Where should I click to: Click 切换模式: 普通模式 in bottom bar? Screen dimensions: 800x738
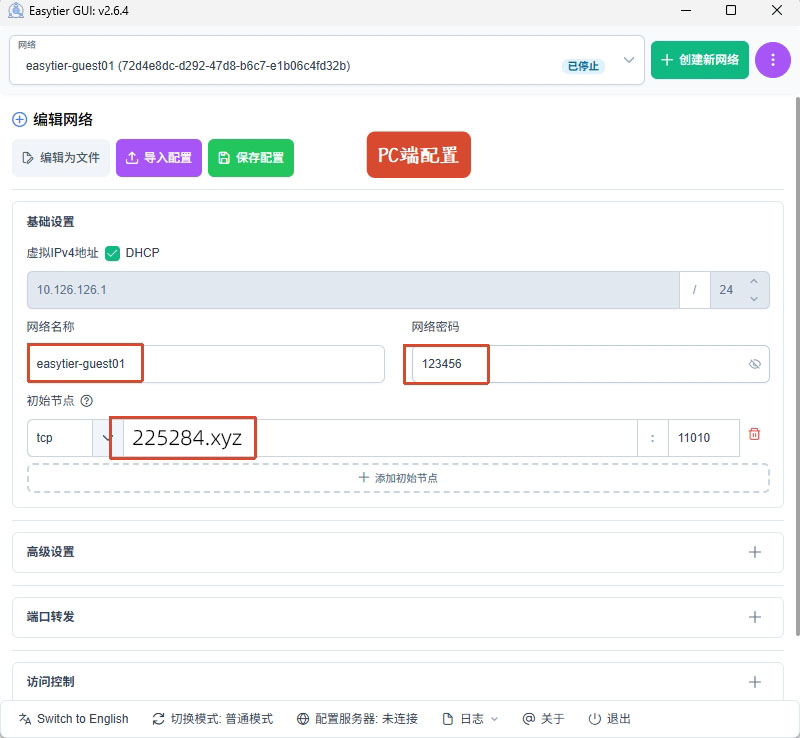coord(213,719)
